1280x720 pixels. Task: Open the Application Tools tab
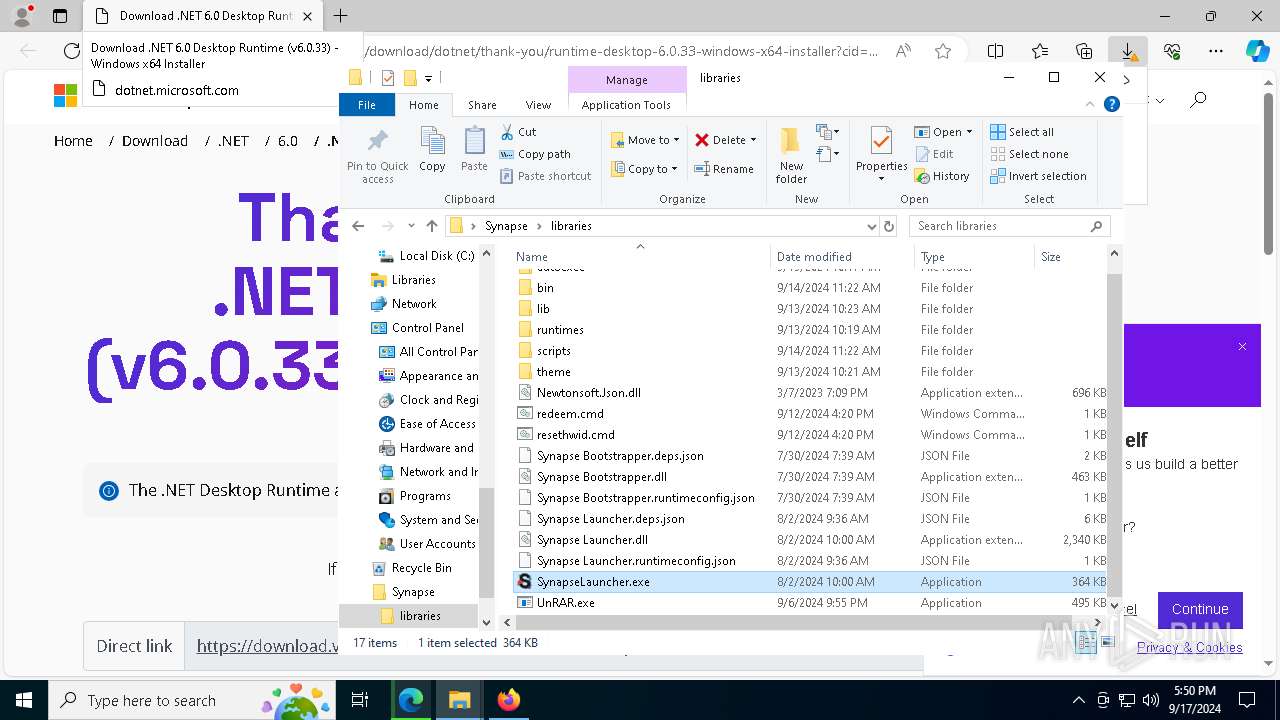point(626,105)
